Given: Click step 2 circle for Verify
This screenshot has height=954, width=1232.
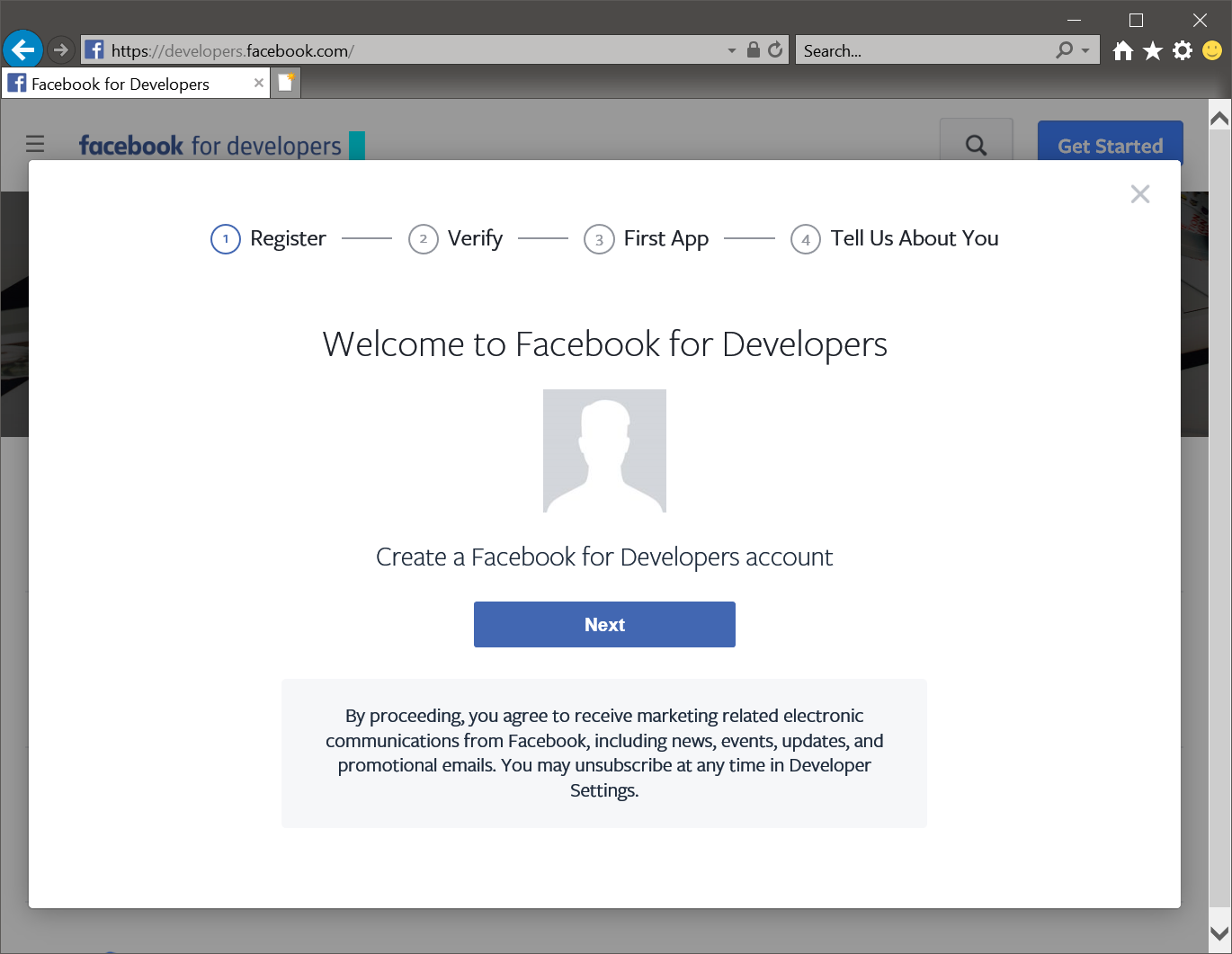Looking at the screenshot, I should (x=424, y=239).
